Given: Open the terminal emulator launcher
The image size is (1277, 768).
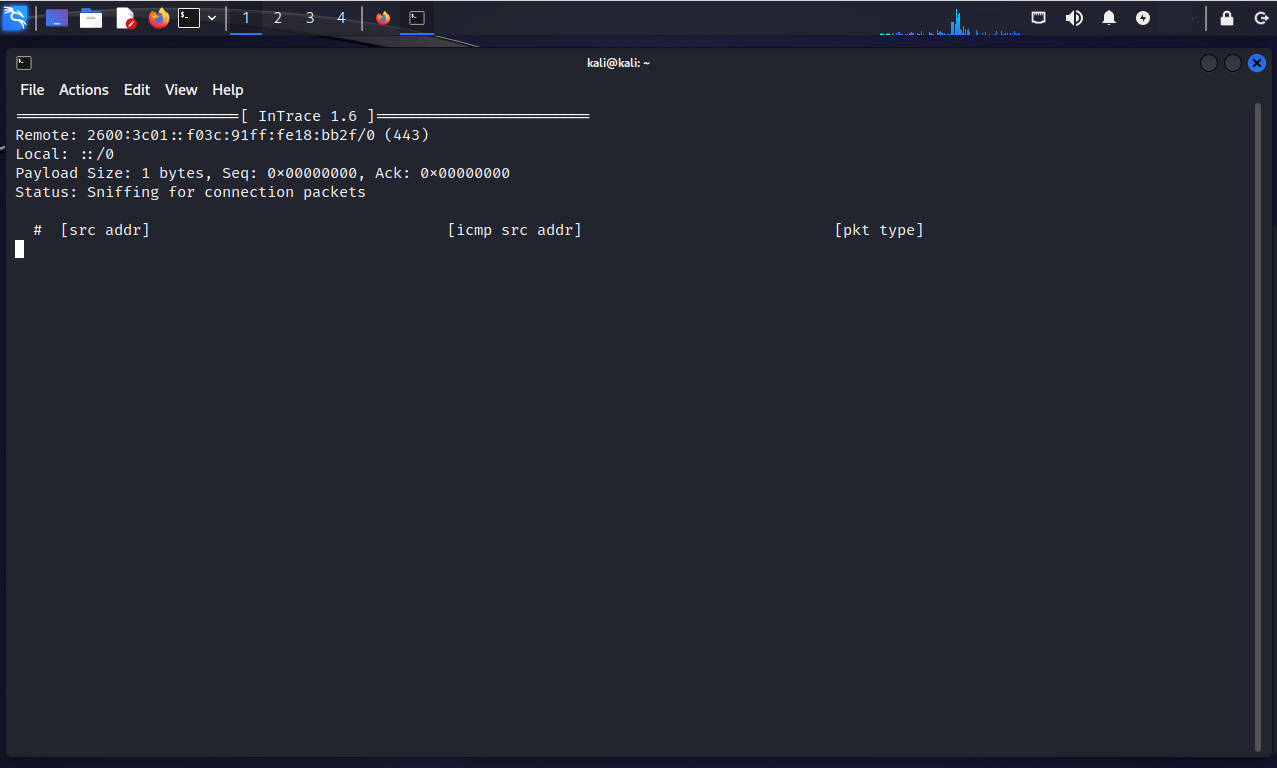Looking at the screenshot, I should [189, 18].
